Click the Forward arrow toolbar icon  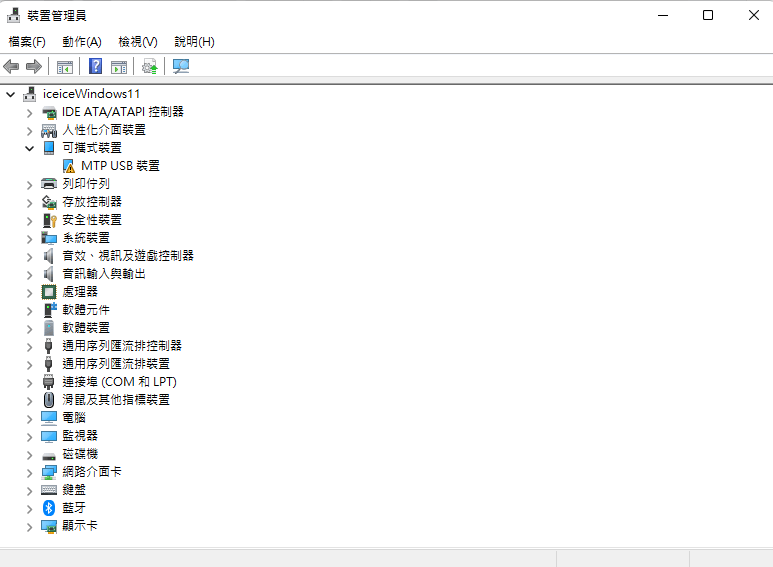(34, 66)
